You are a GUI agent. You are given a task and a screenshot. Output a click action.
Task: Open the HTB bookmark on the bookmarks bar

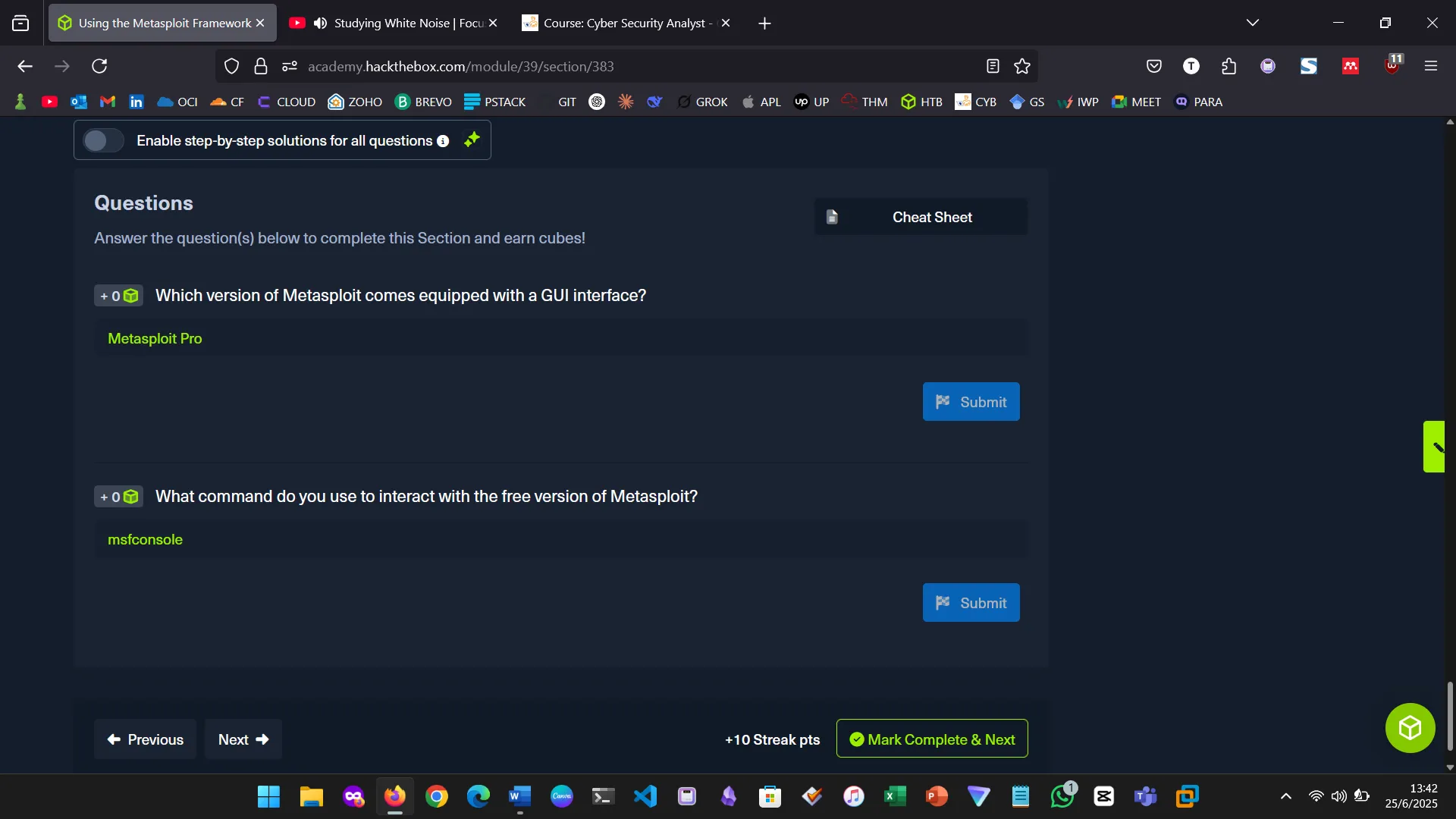click(921, 101)
